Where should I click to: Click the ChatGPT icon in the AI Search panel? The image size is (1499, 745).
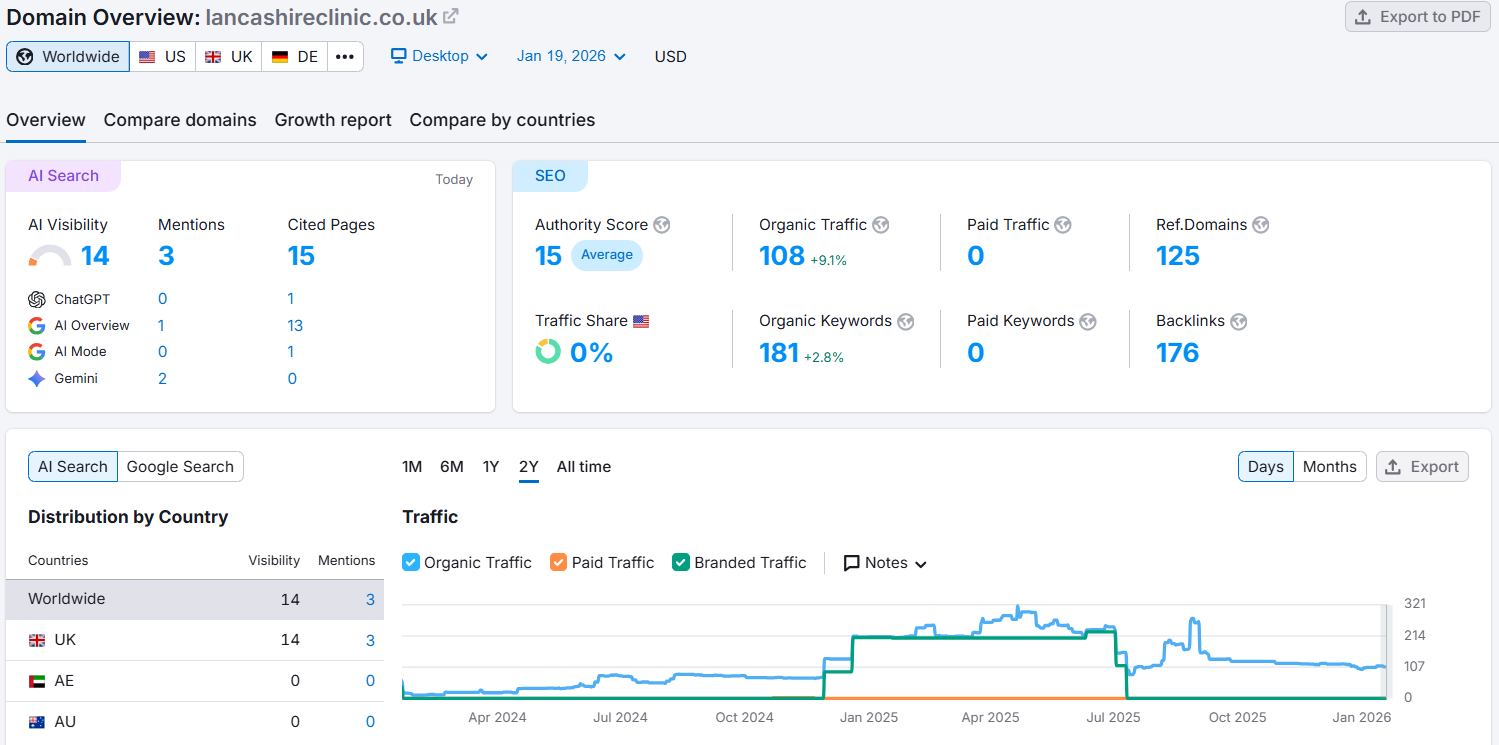(38, 298)
